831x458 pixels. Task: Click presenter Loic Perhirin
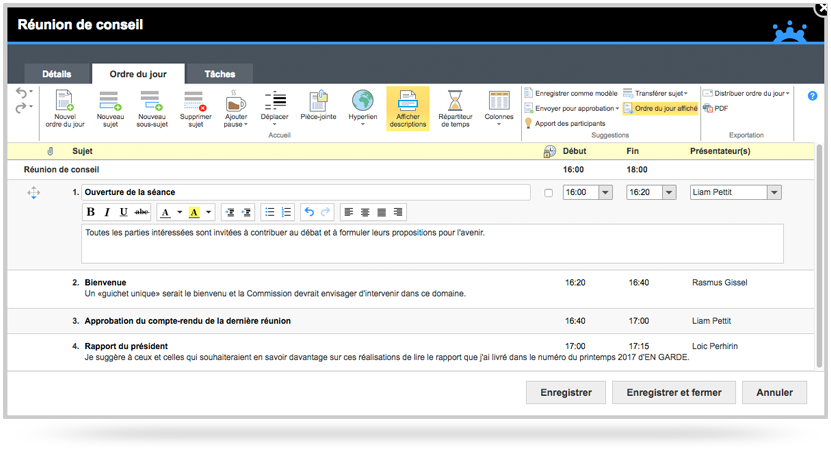(x=715, y=346)
